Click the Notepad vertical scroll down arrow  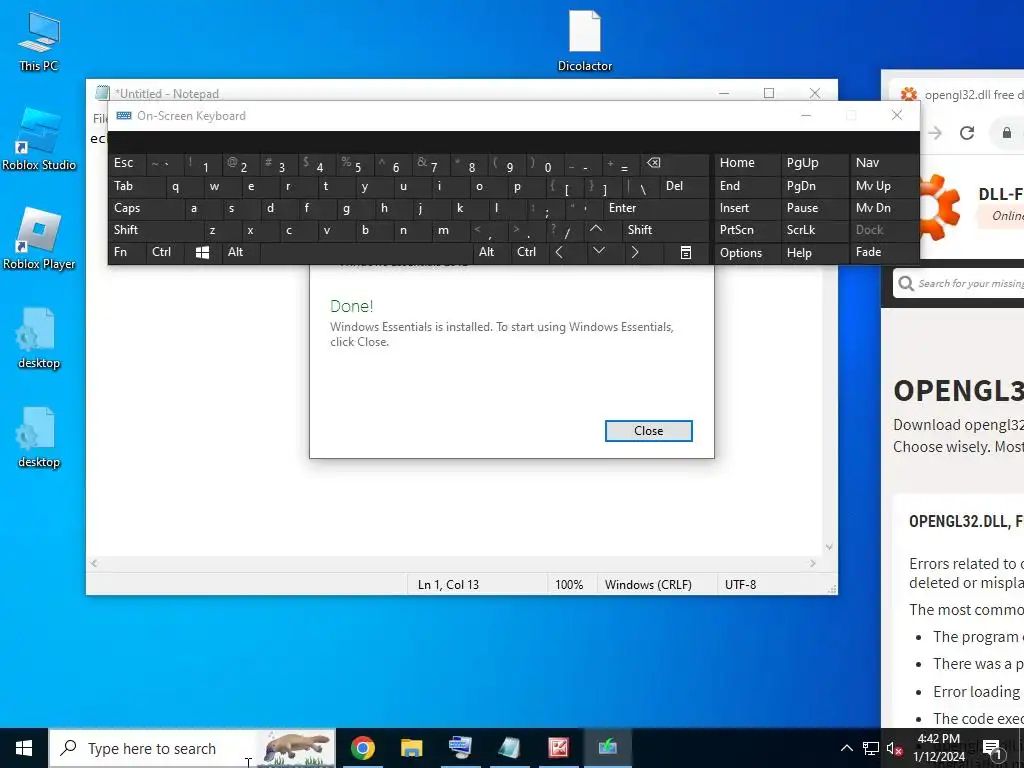(x=829, y=547)
